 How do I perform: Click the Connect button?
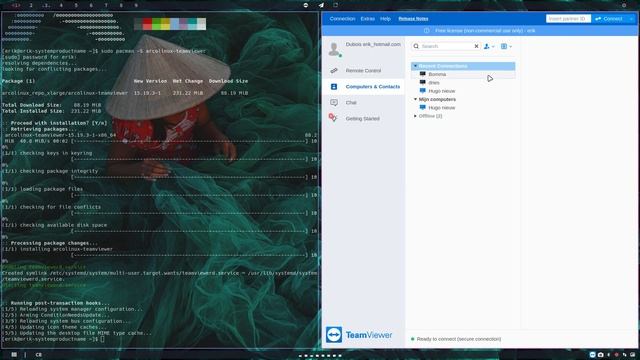609,19
